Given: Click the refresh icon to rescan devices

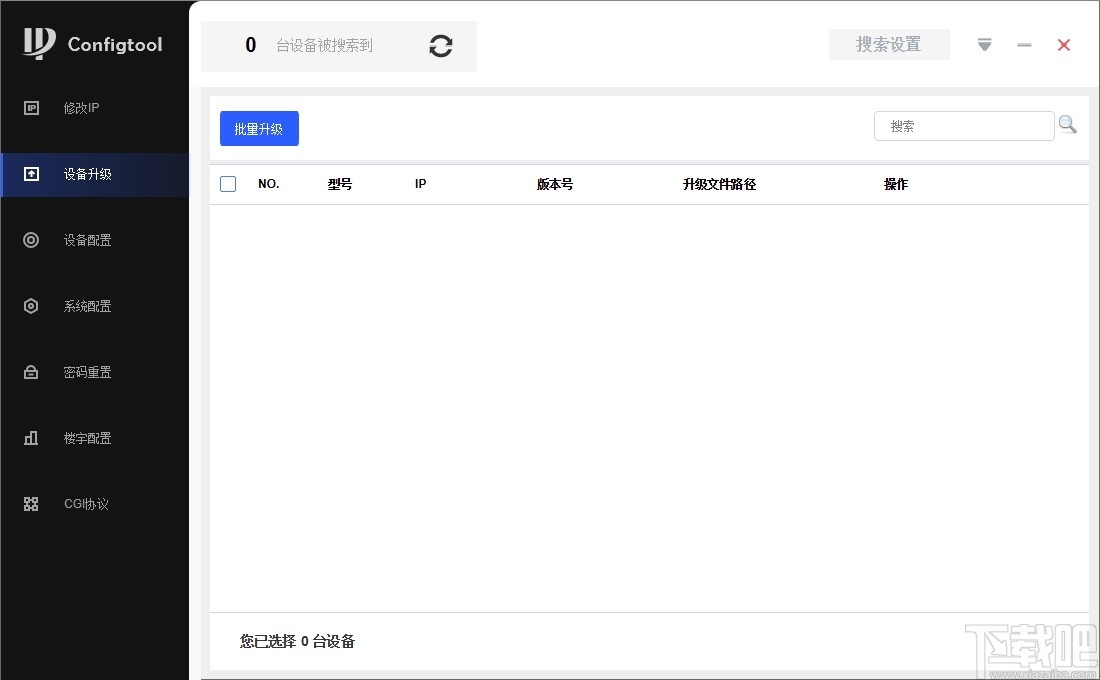Looking at the screenshot, I should 440,46.
